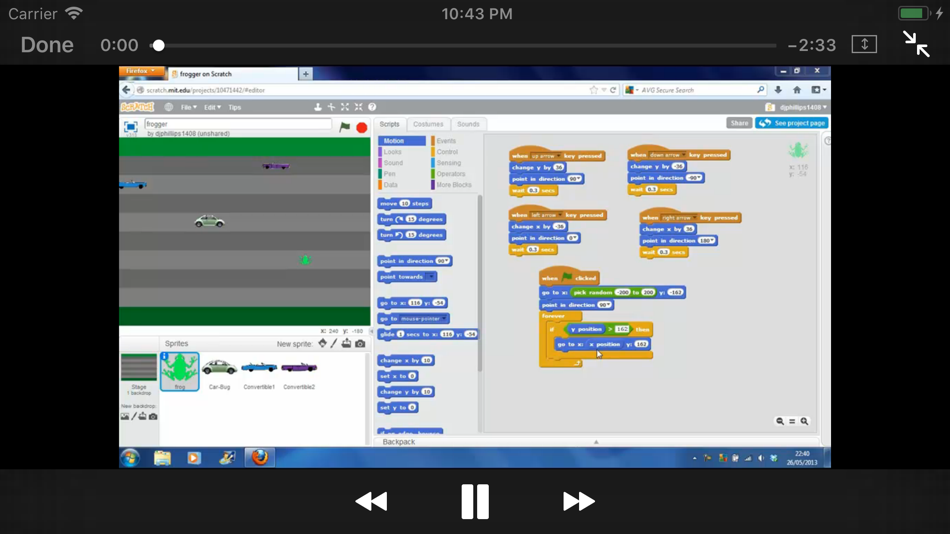
Task: Click the Share button
Action: point(739,123)
